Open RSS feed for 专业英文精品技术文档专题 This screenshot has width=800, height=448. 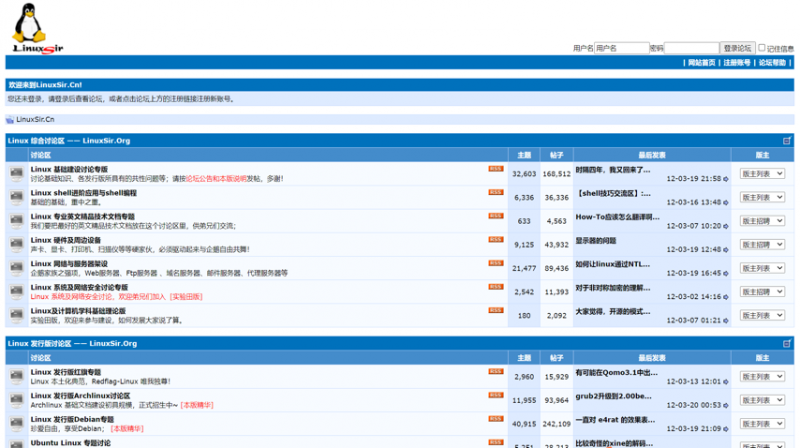[495, 216]
